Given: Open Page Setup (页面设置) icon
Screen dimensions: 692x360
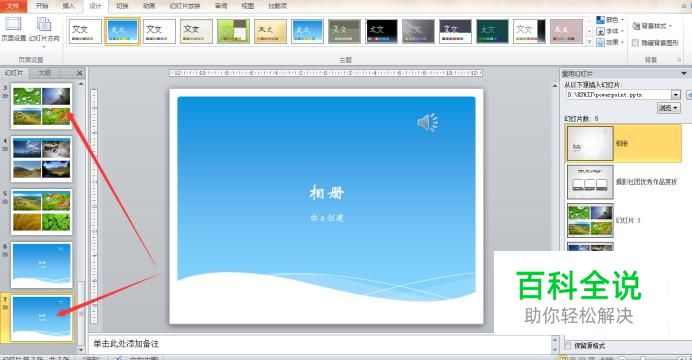Looking at the screenshot, I should [13, 29].
